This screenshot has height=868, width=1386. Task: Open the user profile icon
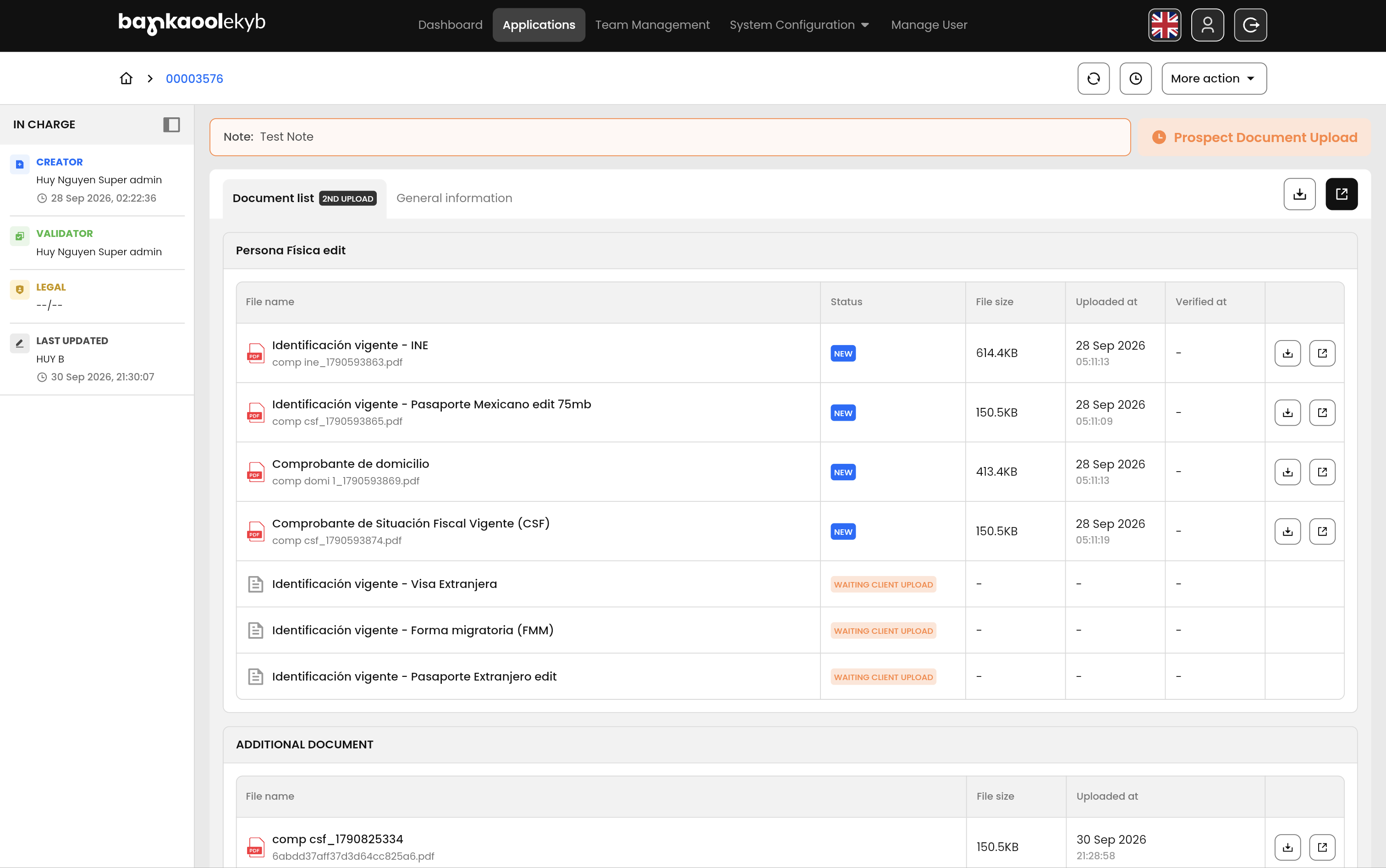(1207, 25)
